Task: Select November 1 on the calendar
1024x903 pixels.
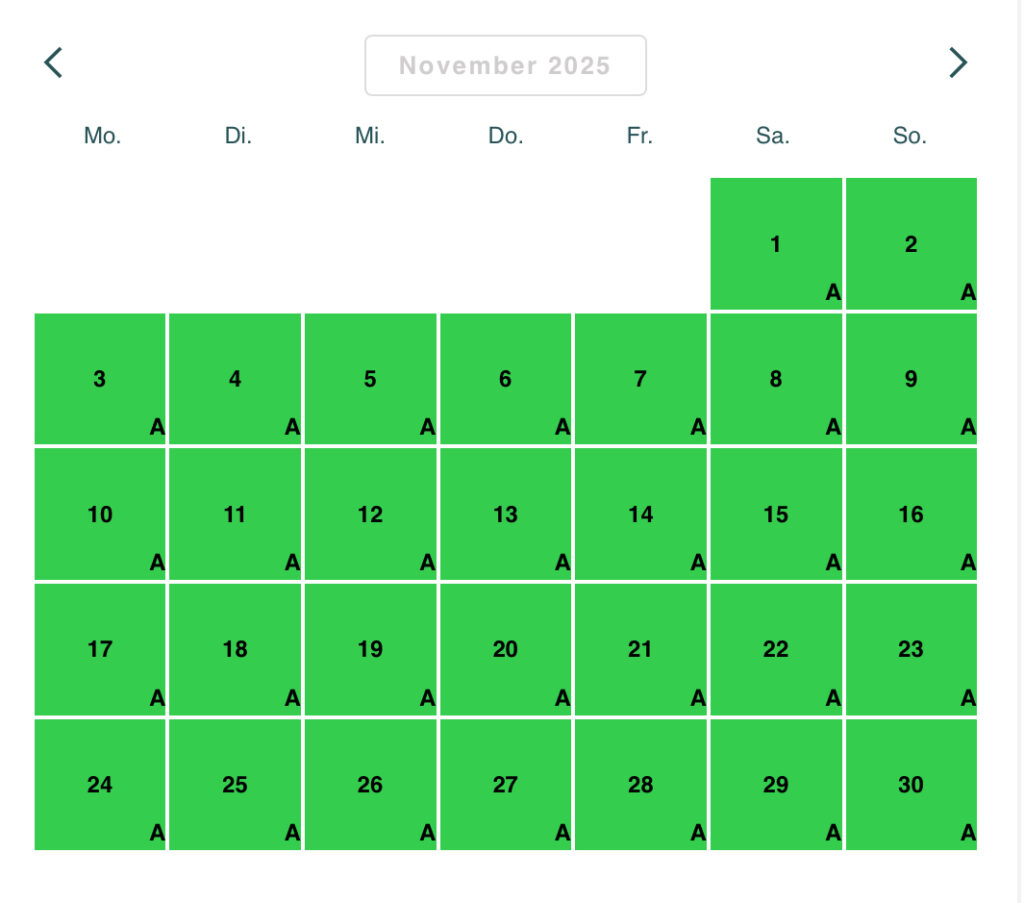Action: pyautogui.click(x=776, y=244)
